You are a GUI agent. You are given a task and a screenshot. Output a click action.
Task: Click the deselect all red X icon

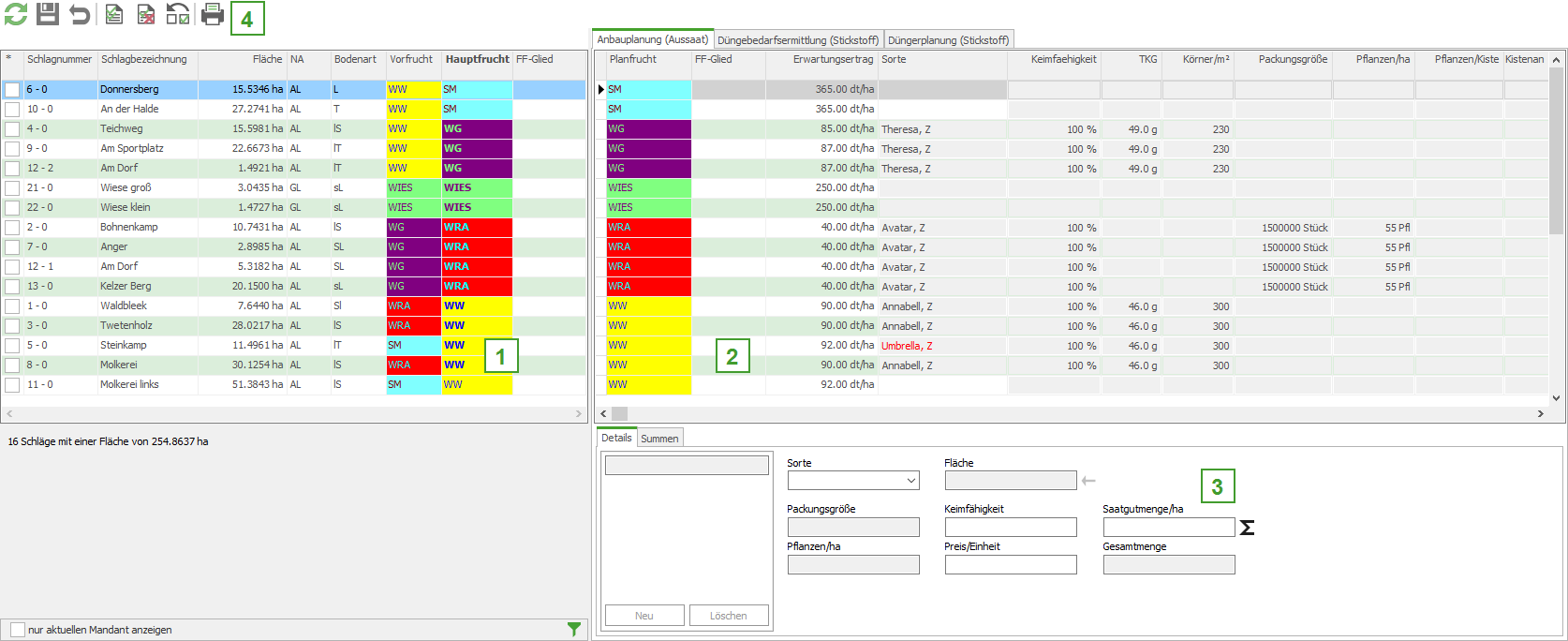(145, 14)
